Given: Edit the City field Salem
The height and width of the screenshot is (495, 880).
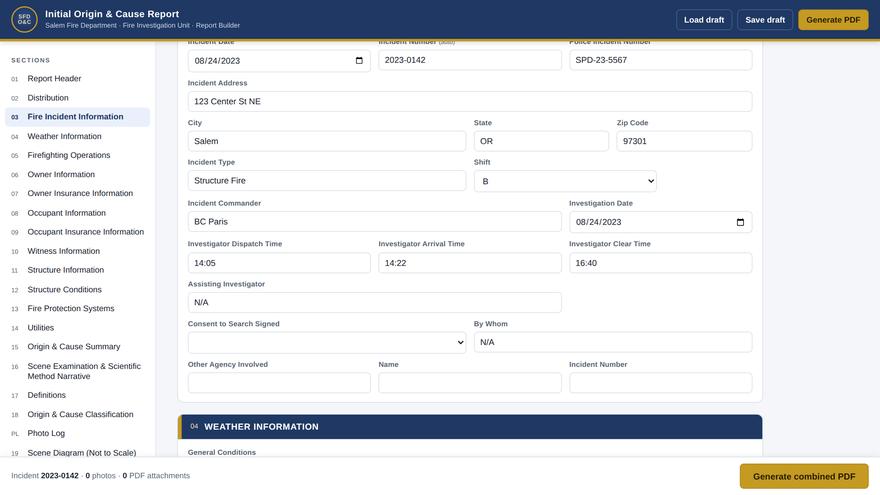Looking at the screenshot, I should point(327,141).
